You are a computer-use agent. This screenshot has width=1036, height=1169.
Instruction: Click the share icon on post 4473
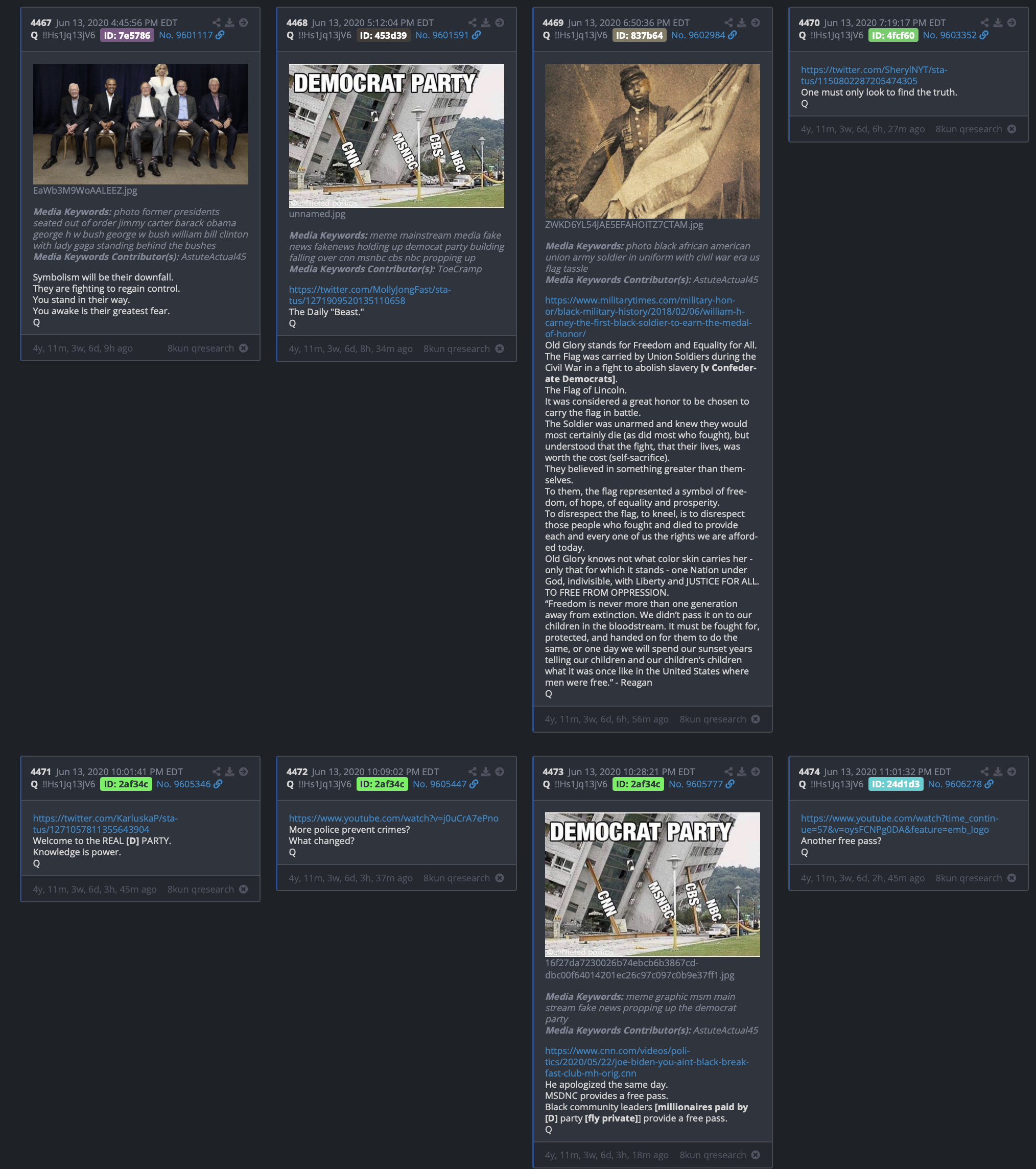[x=728, y=771]
